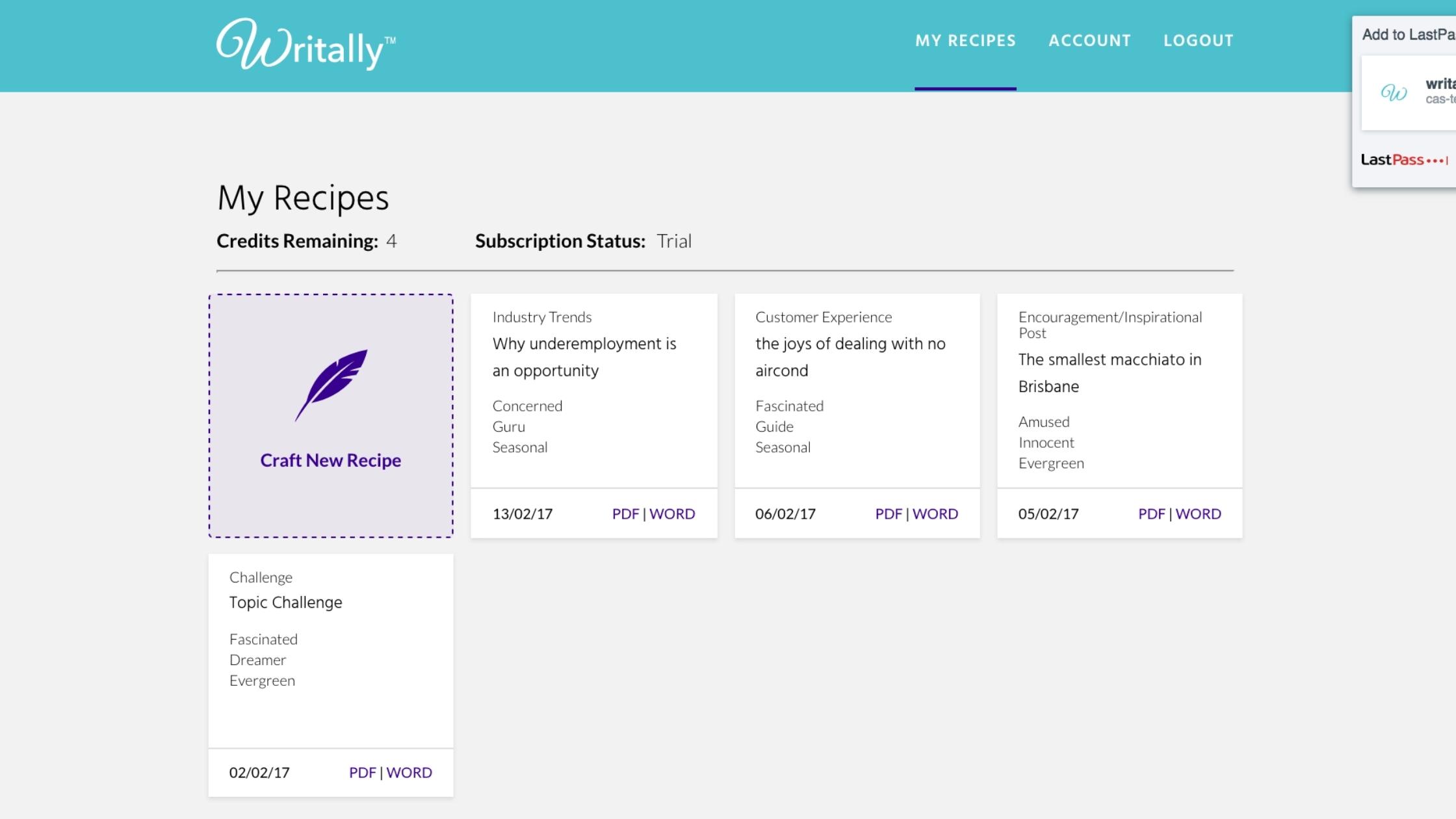This screenshot has height=819, width=1456.
Task: Click the 'Trial' status value
Action: coord(674,241)
